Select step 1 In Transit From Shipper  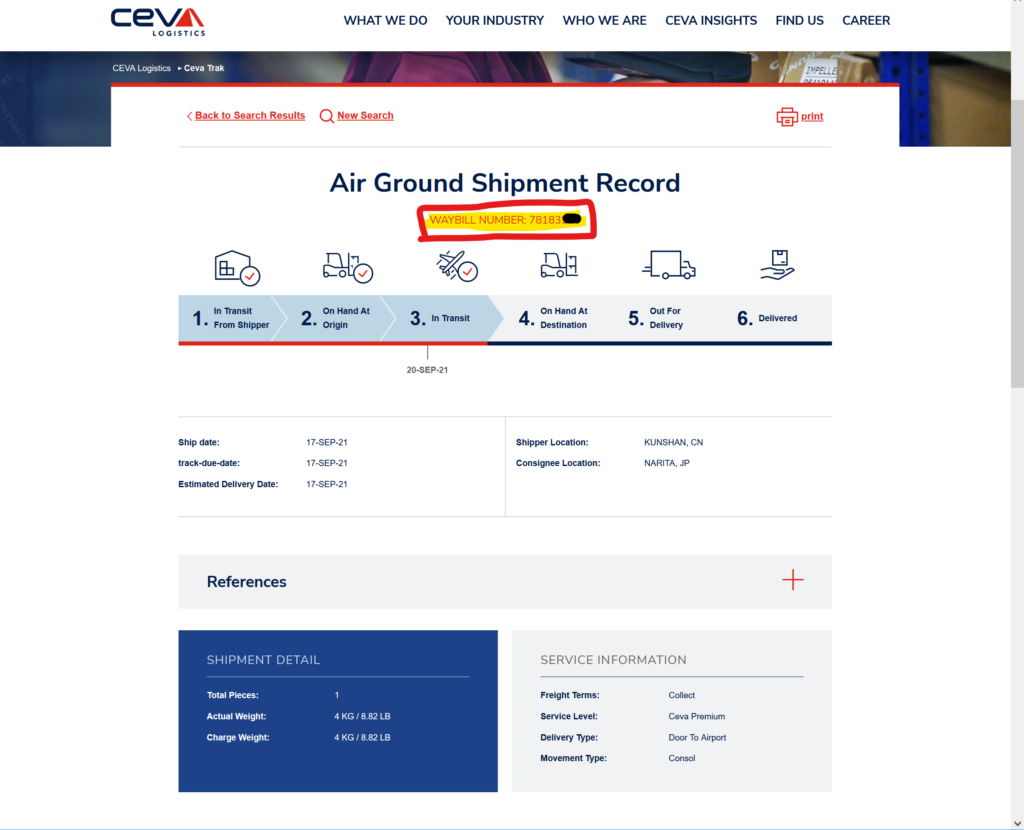coord(231,318)
